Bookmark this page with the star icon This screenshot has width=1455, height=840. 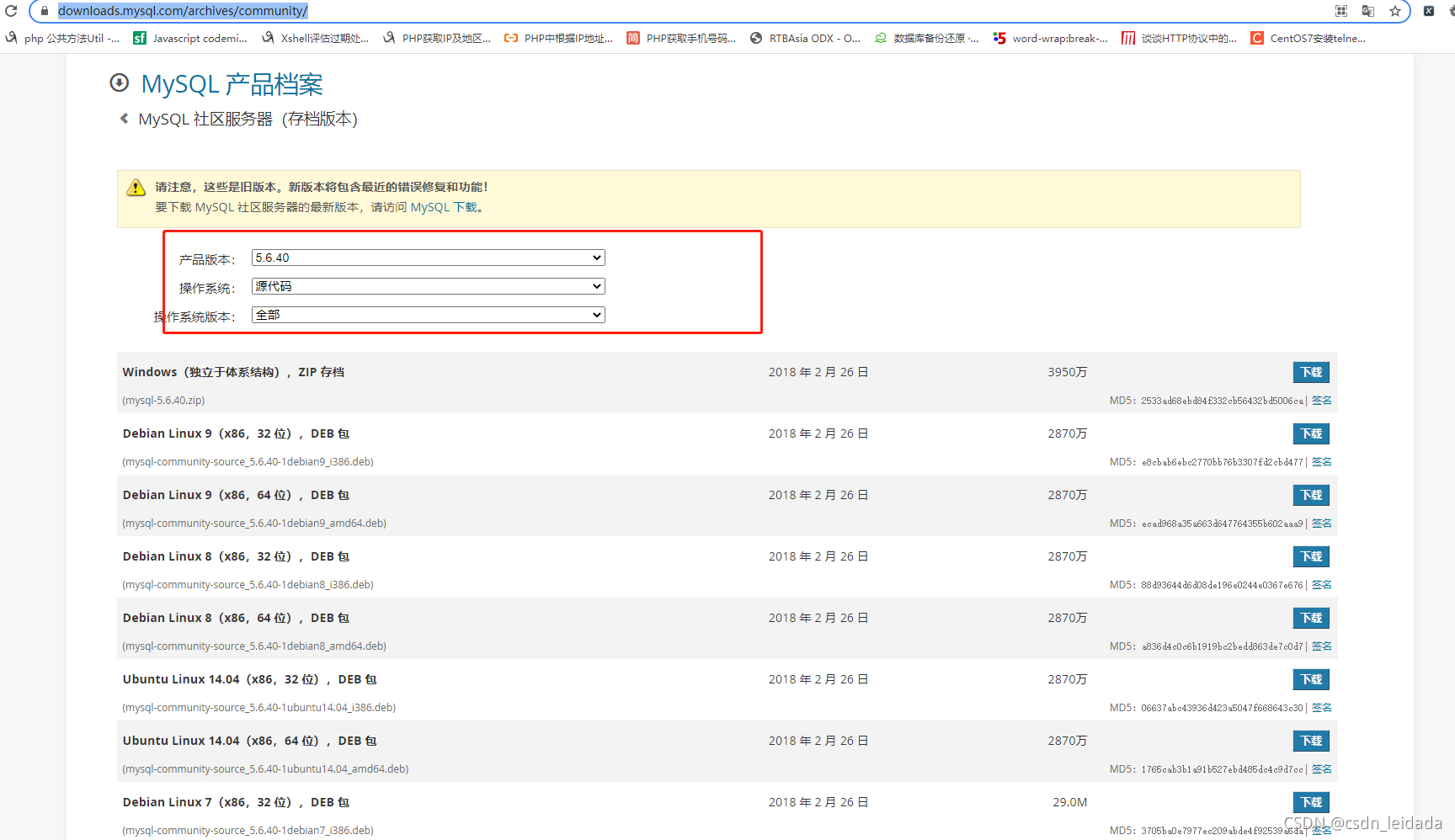1395,11
